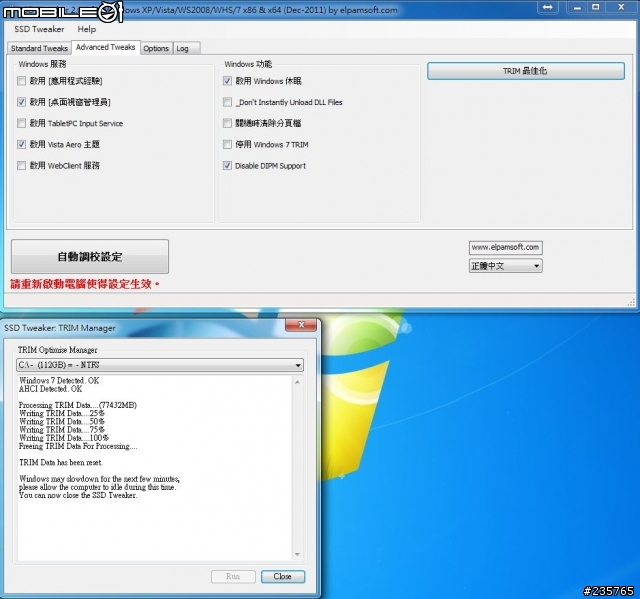
Task: Expand the C:\ (112GB) NTFS drive dropdown
Action: pyautogui.click(x=160, y=365)
